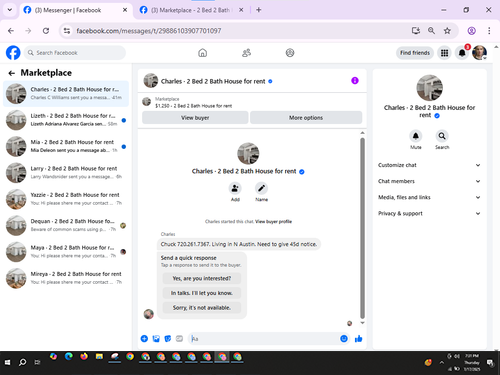Screen dimensions: 500x375
Task: Expand Customize chat section
Action: coord(429,165)
